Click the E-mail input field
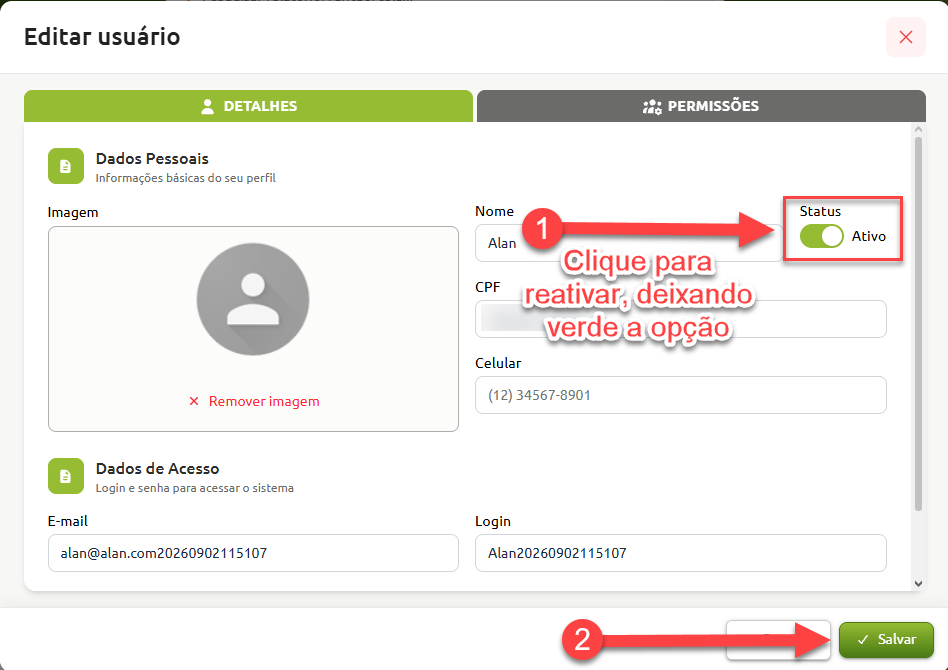Screen dimensions: 948x670 tap(253, 553)
